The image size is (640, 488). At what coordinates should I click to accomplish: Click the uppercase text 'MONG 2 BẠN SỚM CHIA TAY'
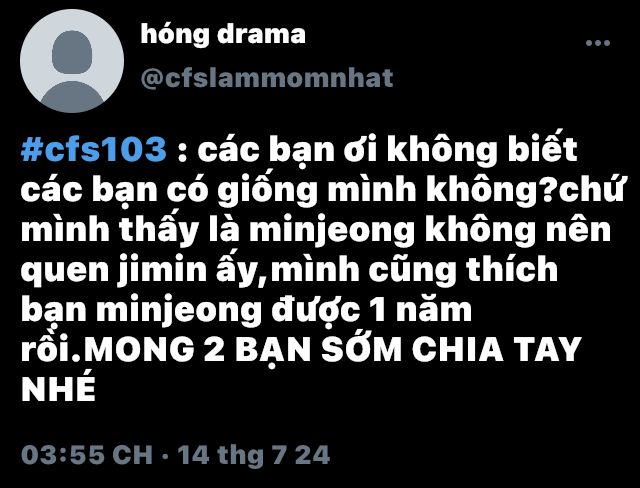333,350
